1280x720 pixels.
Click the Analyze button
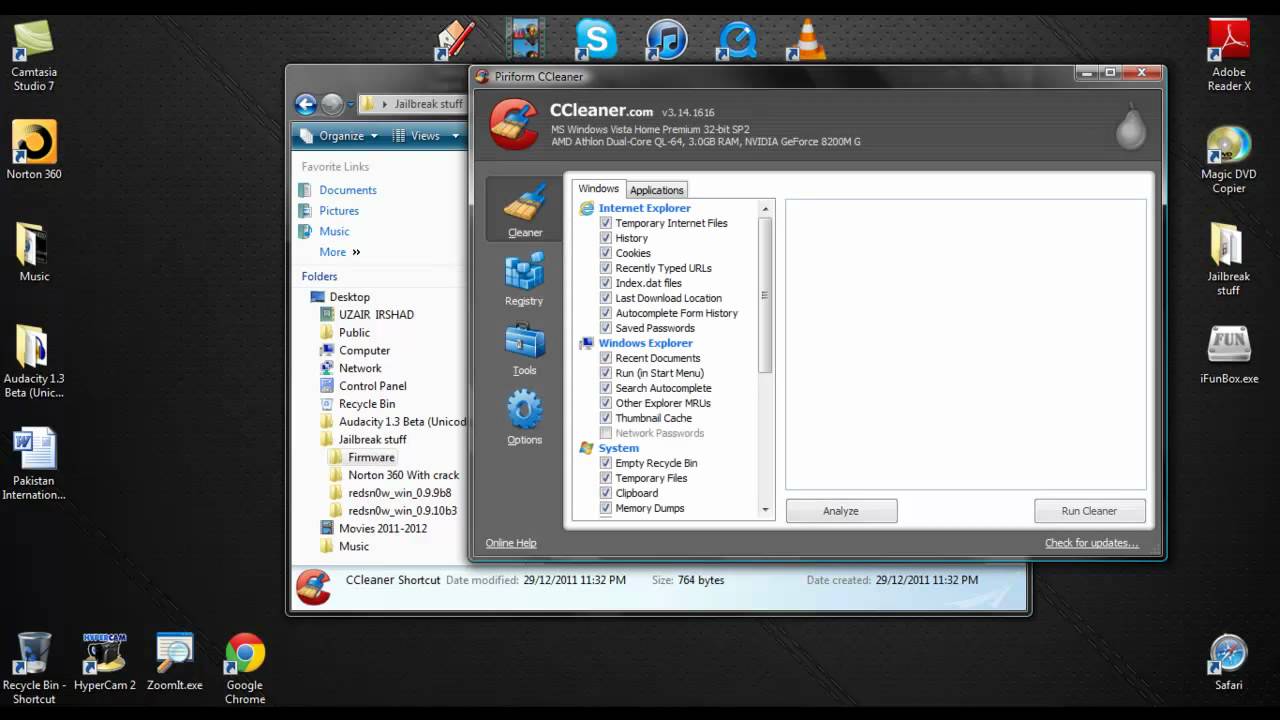[x=841, y=511]
